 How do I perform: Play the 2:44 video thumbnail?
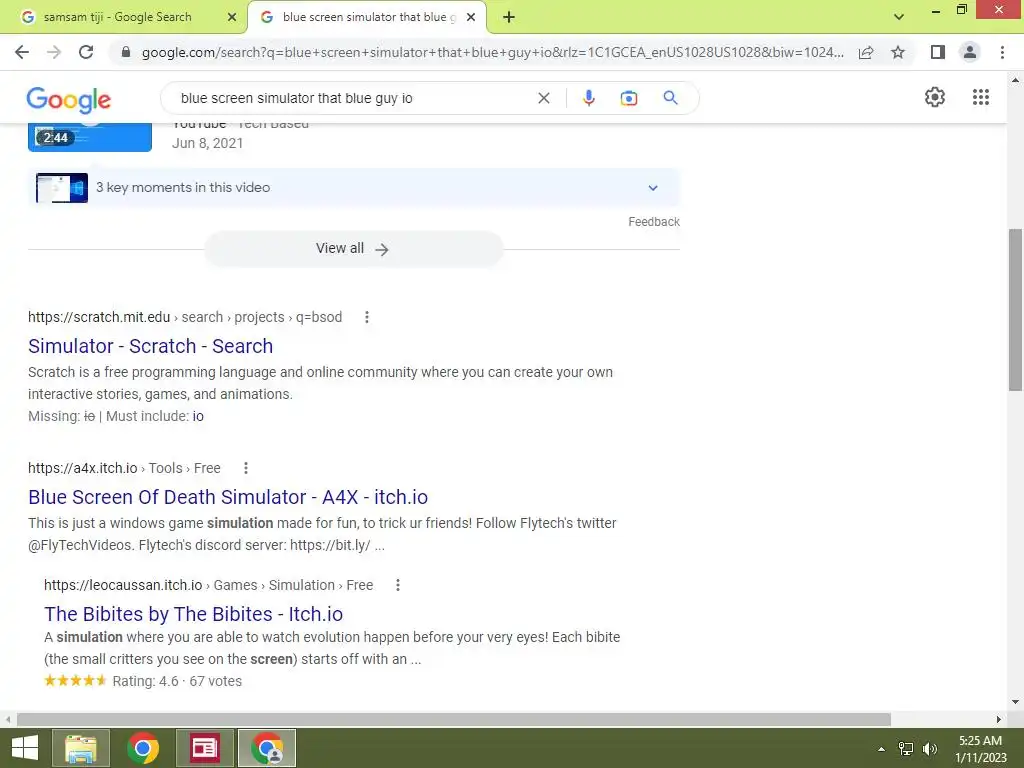coord(90,138)
